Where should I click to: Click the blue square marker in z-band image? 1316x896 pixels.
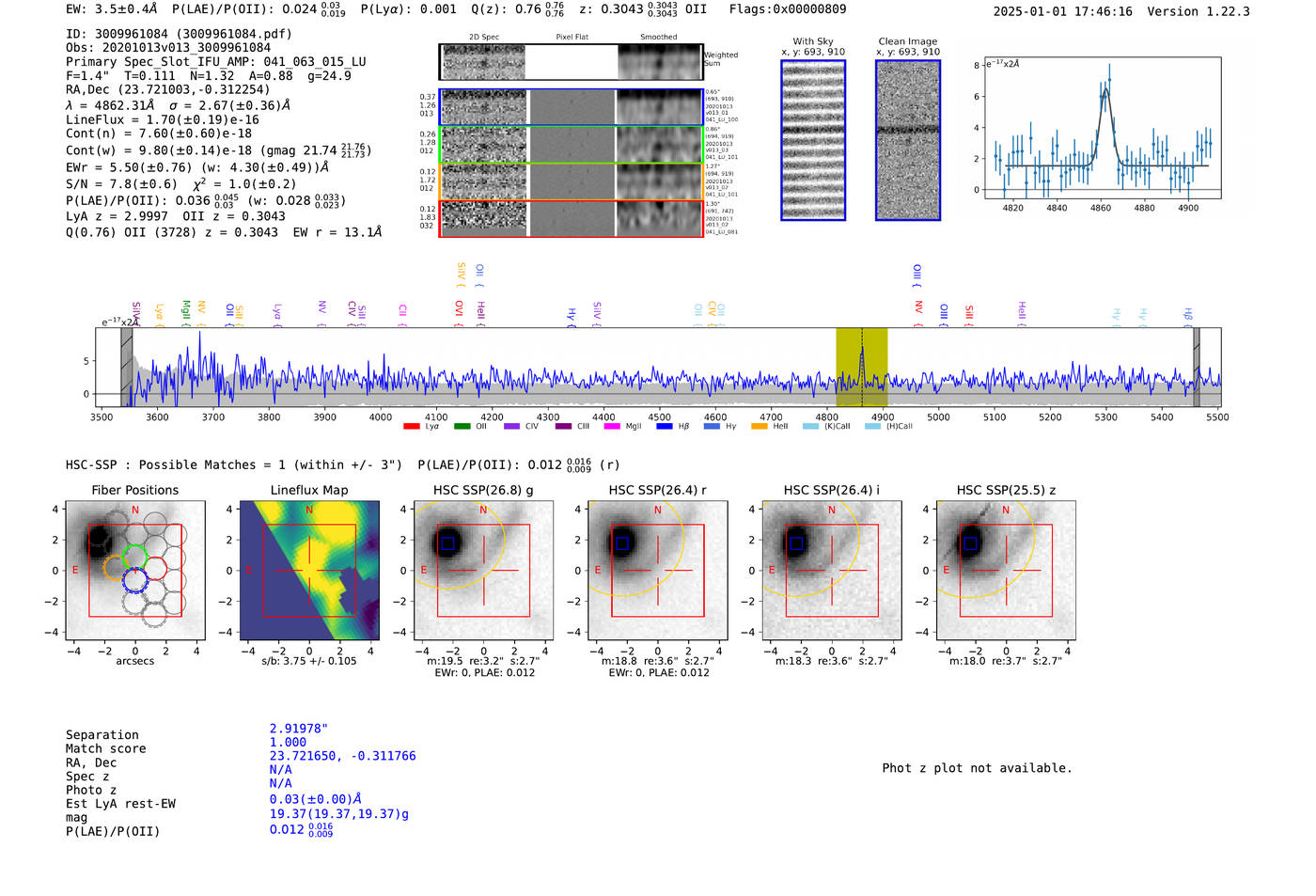[970, 543]
